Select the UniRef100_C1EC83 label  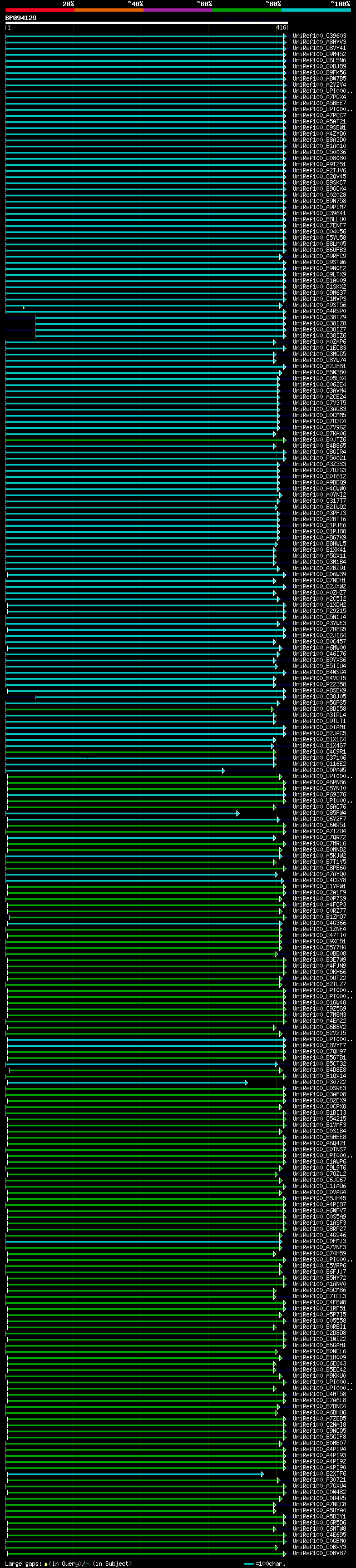pos(319,348)
